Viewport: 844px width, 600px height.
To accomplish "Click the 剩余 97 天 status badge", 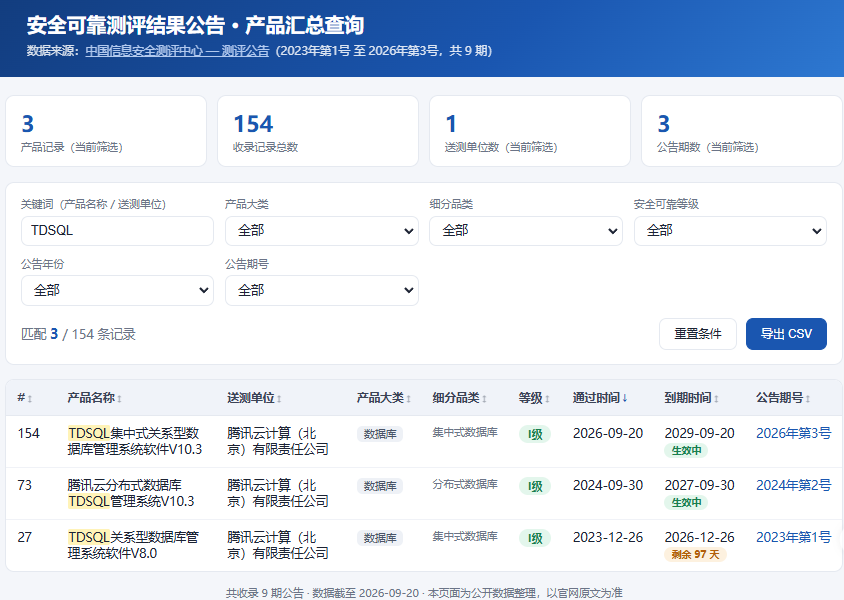I will [695, 554].
